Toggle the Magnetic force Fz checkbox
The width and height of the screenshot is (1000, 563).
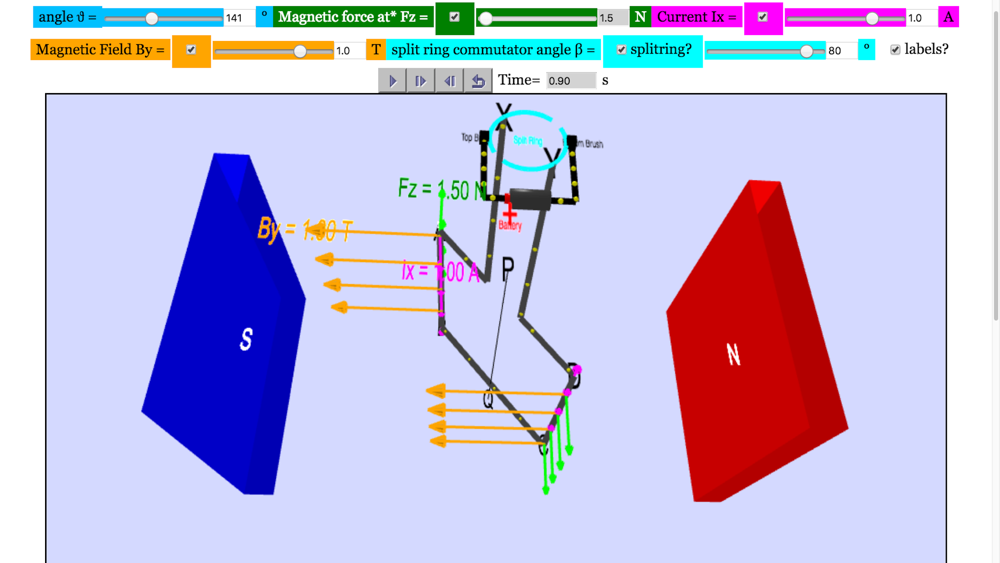coord(454,17)
